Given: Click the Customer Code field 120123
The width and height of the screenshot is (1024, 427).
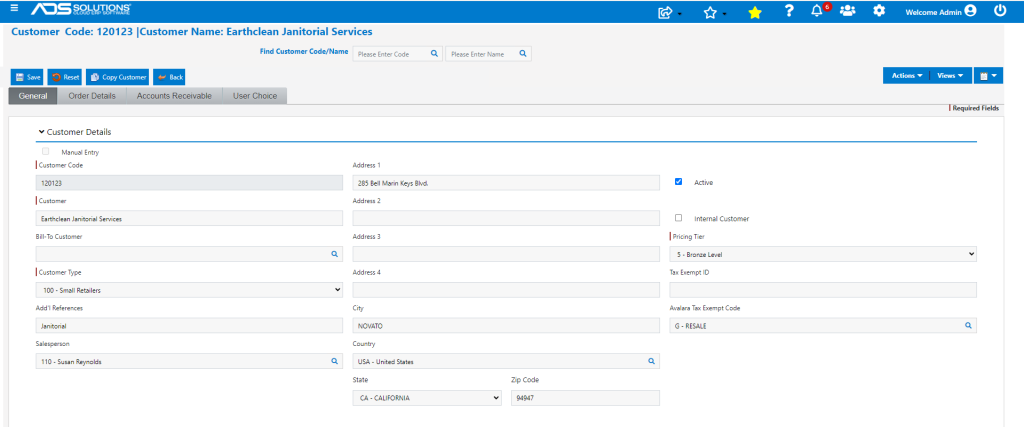Looking at the screenshot, I should [189, 183].
